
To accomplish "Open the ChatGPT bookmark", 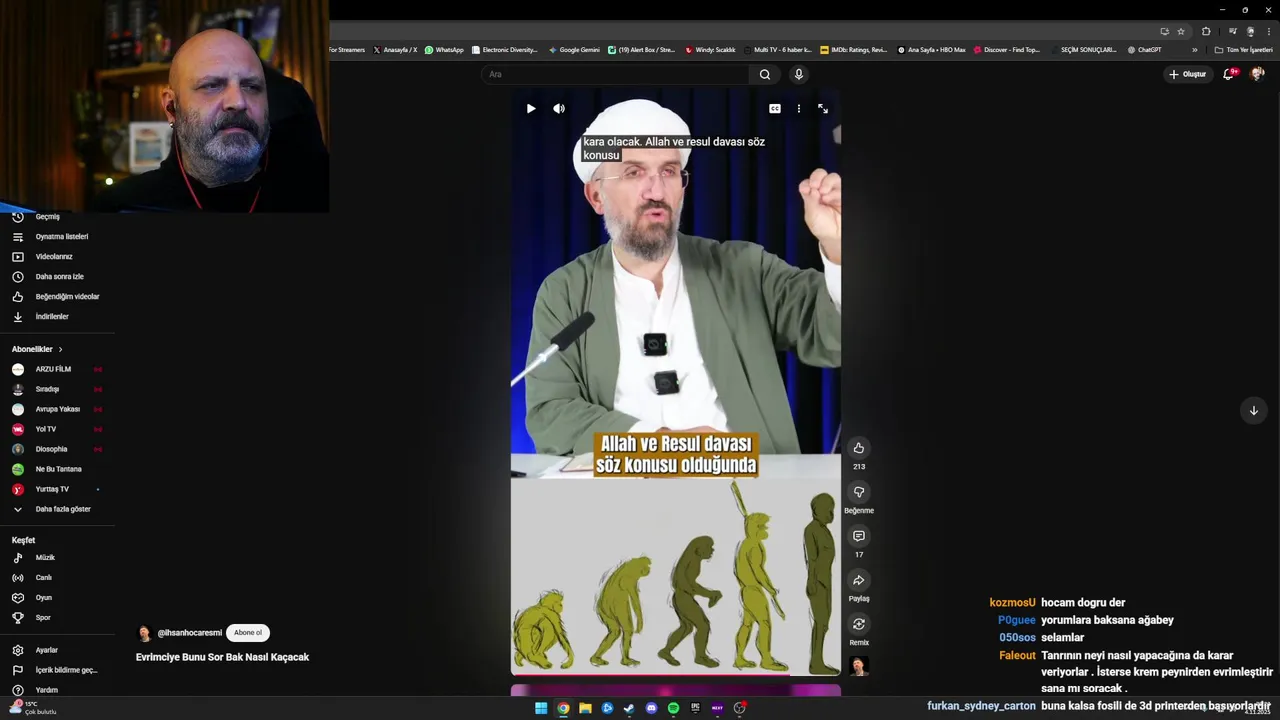I will (1144, 50).
